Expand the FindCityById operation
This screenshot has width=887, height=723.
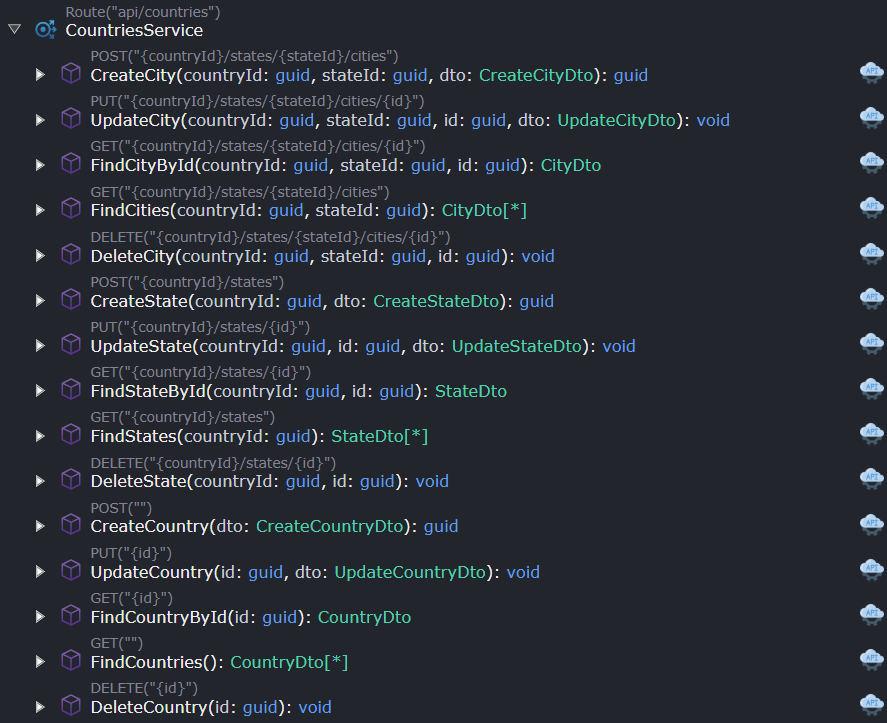click(41, 165)
